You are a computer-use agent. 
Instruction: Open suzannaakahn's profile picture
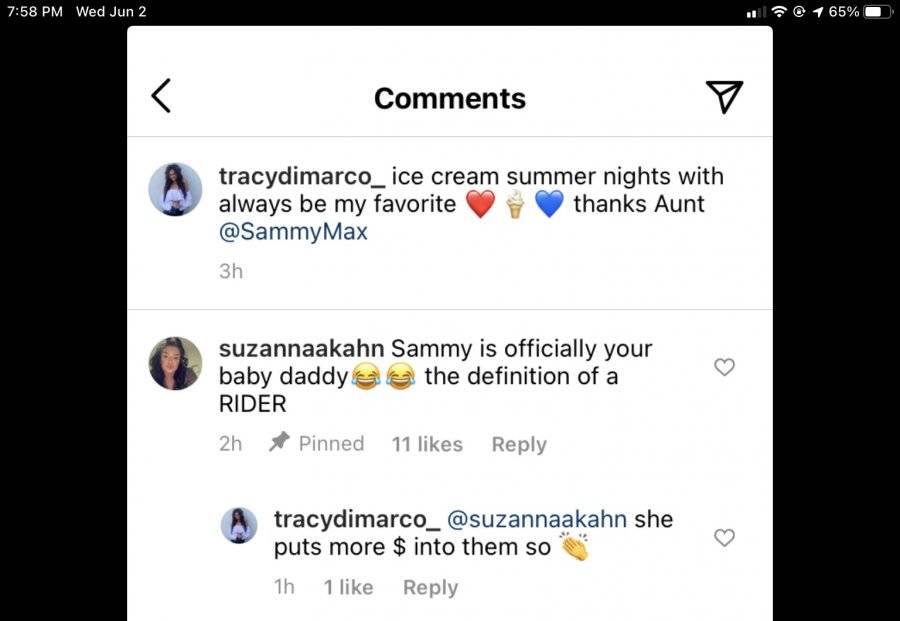pos(175,363)
